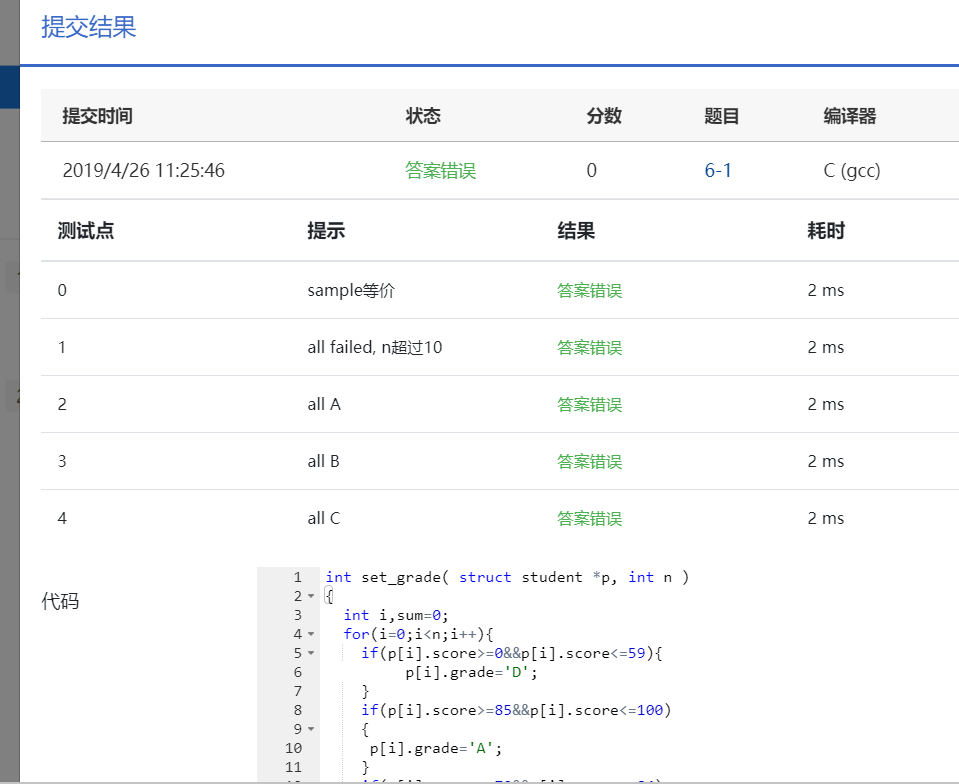Collapse the code fold at line 2
Image resolution: width=959 pixels, height=784 pixels.
(x=310, y=596)
